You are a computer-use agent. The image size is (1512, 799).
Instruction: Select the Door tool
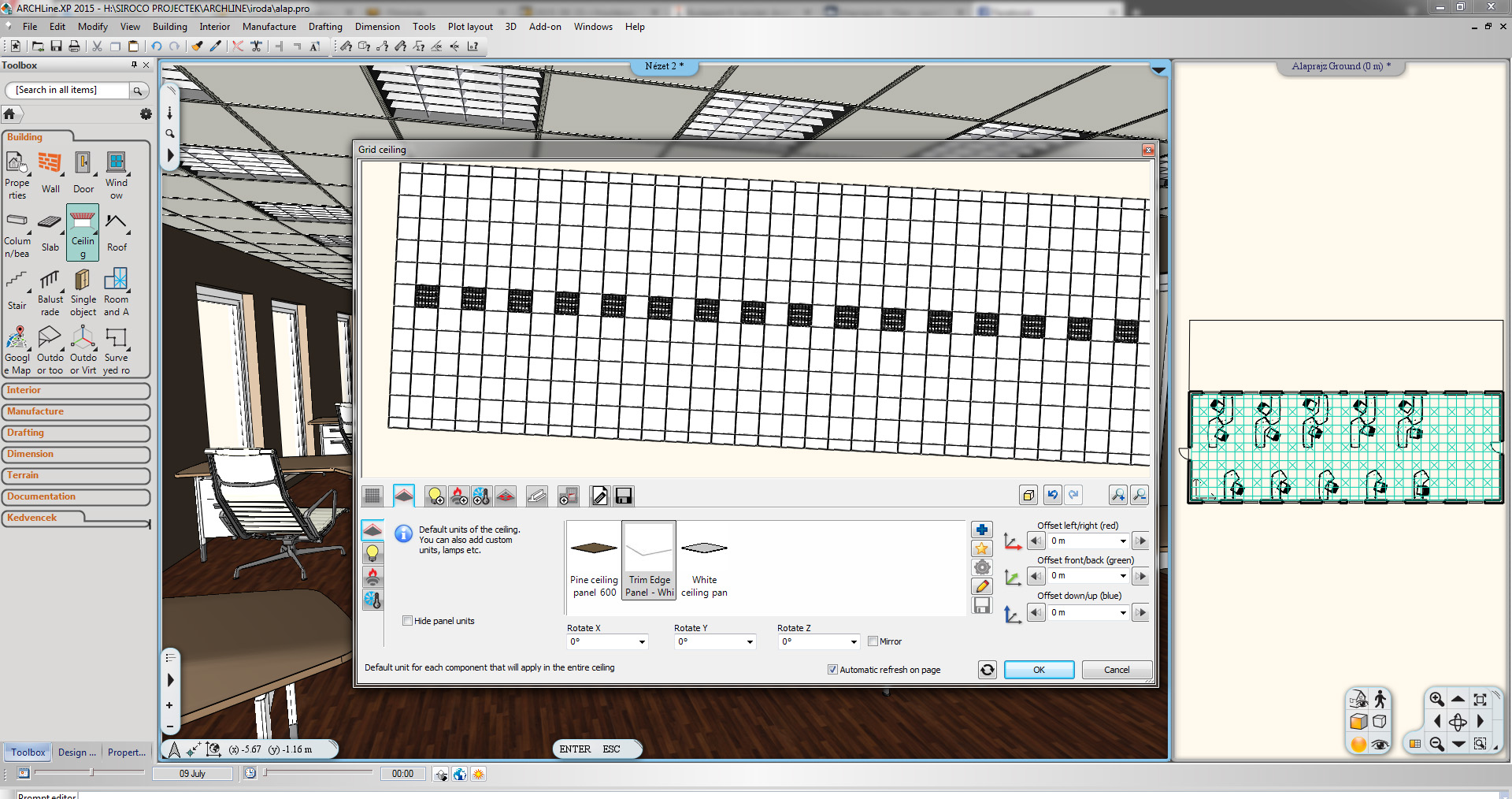point(83,172)
